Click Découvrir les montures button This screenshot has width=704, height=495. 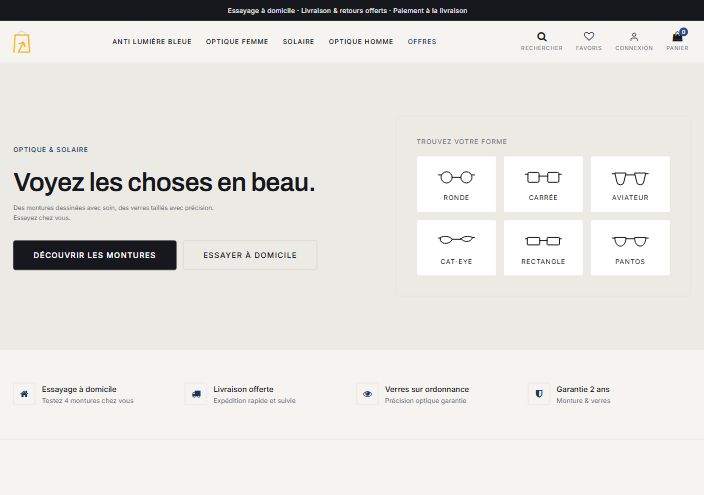(95, 255)
